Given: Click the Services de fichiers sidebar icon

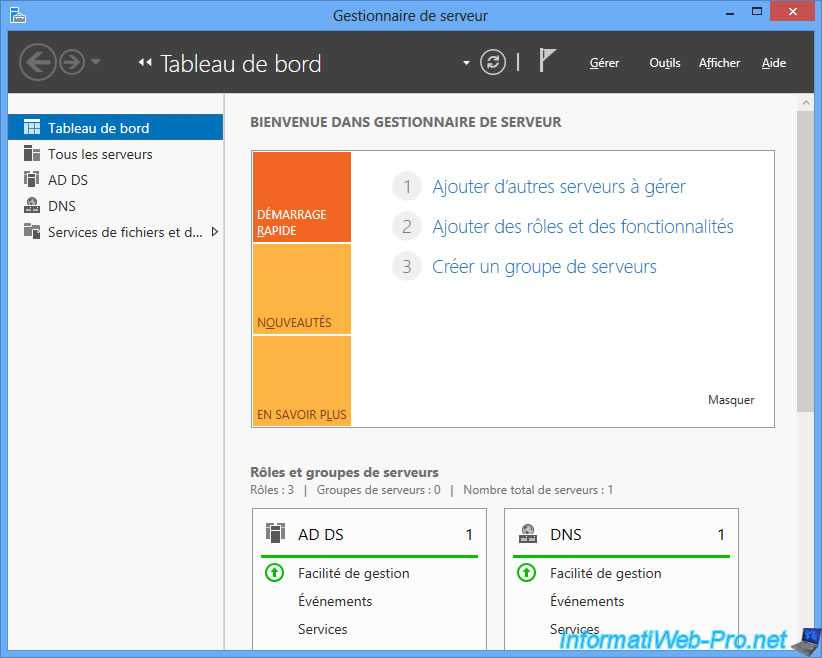Looking at the screenshot, I should click(32, 231).
